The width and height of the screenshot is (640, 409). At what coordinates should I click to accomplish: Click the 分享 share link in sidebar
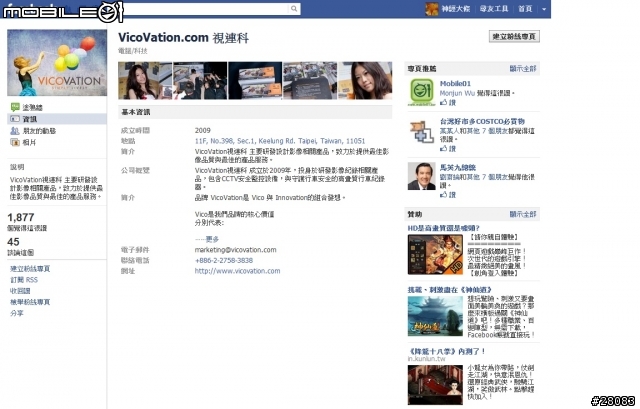coord(17,313)
